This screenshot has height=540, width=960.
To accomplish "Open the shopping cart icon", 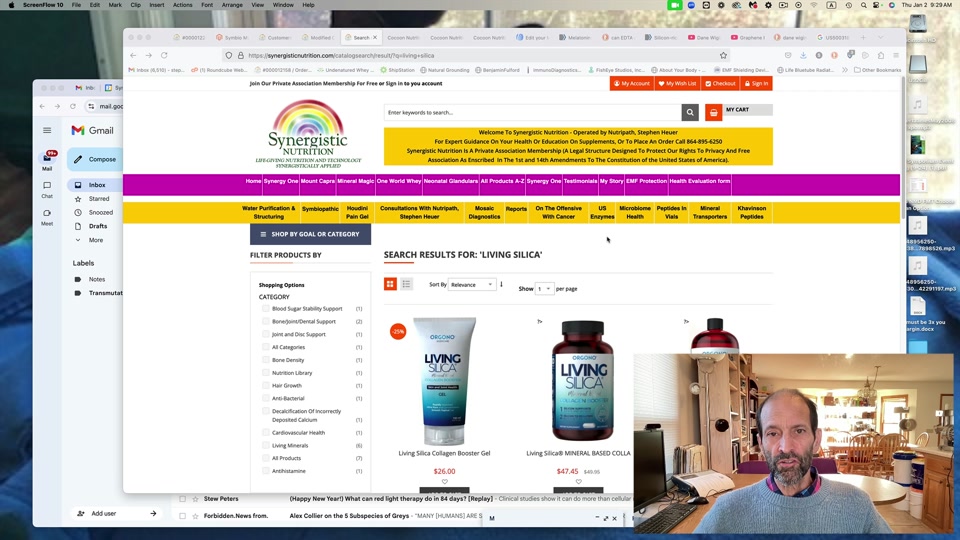I will point(713,113).
